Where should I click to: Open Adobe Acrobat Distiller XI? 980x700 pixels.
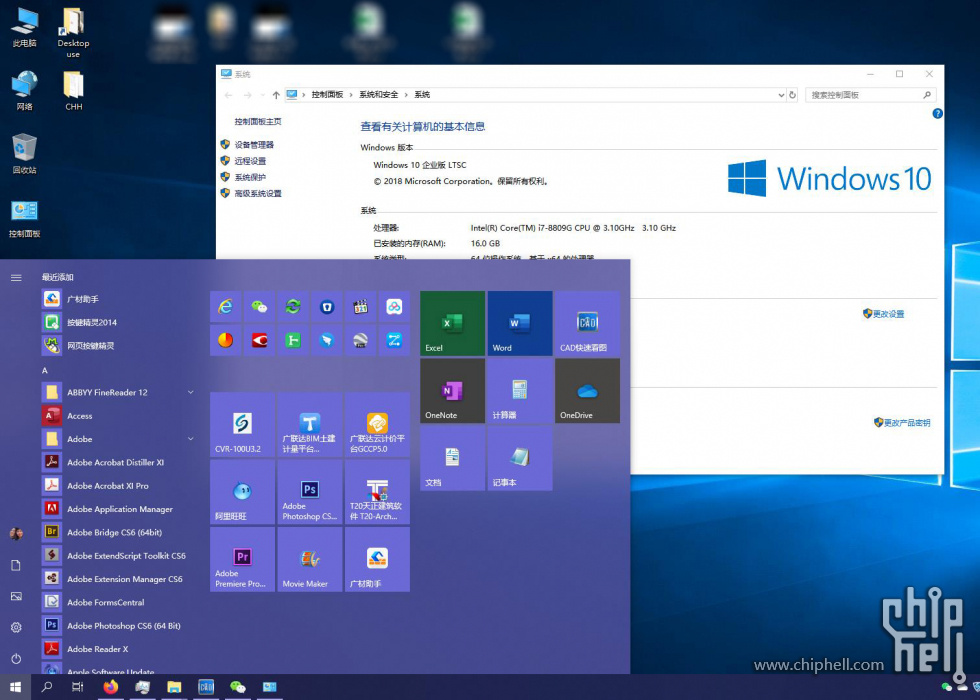point(119,462)
